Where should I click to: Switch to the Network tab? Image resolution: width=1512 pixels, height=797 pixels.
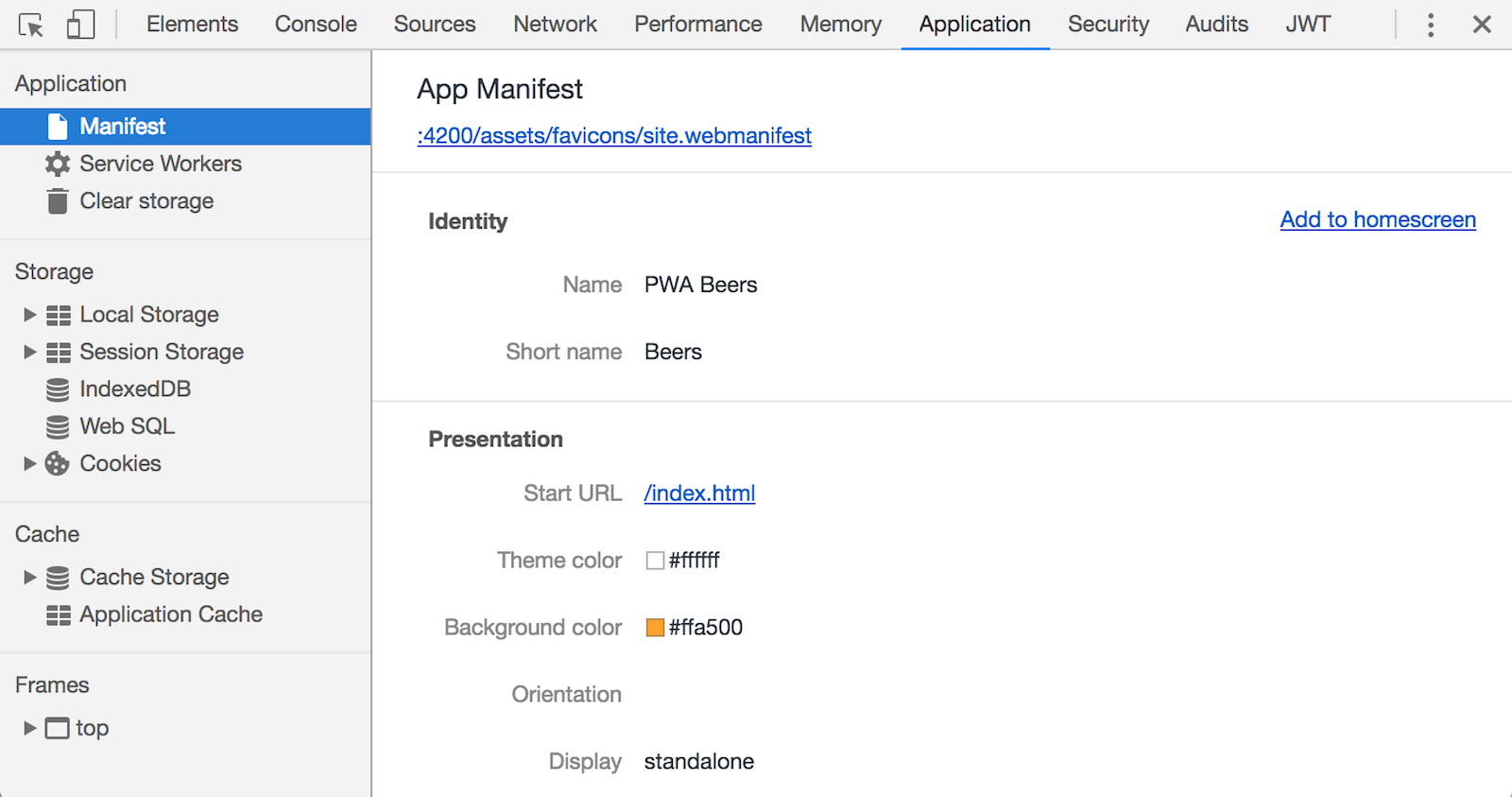tap(555, 25)
